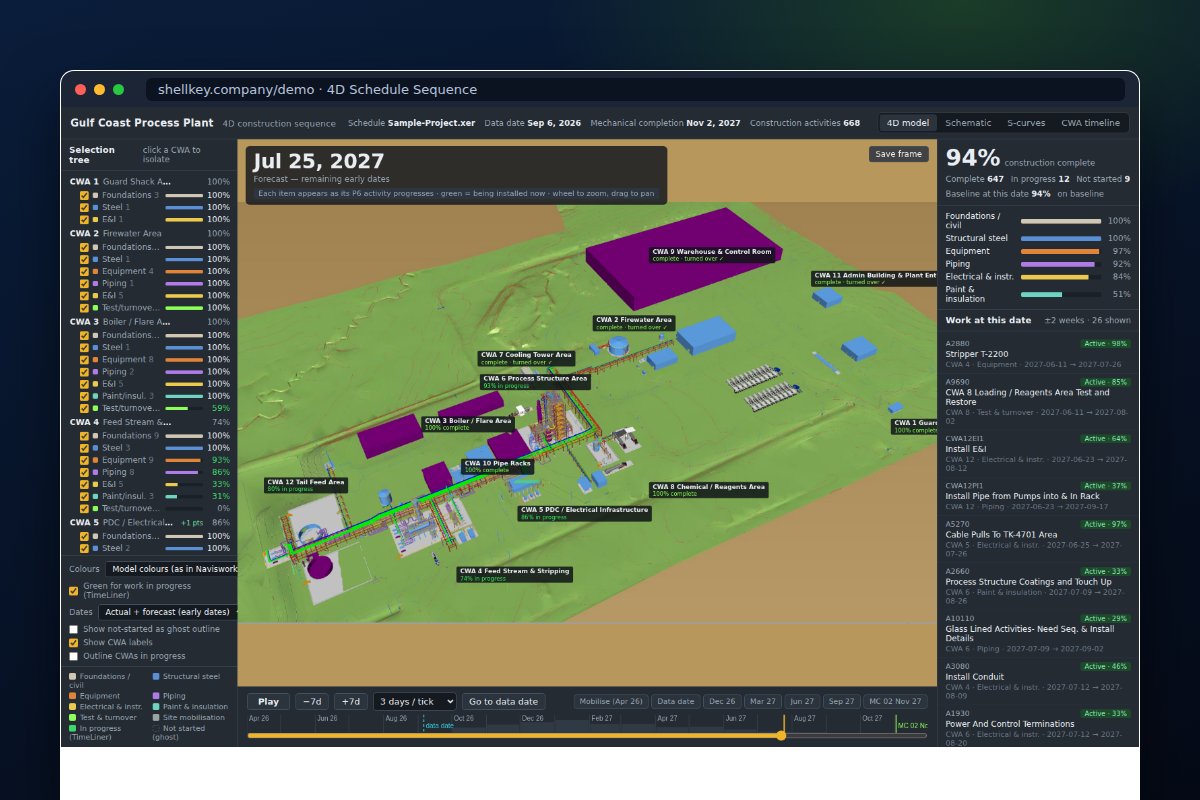Screen dimensions: 1200x800
Task: Jump to Dec 26 on the timeline
Action: 722,701
